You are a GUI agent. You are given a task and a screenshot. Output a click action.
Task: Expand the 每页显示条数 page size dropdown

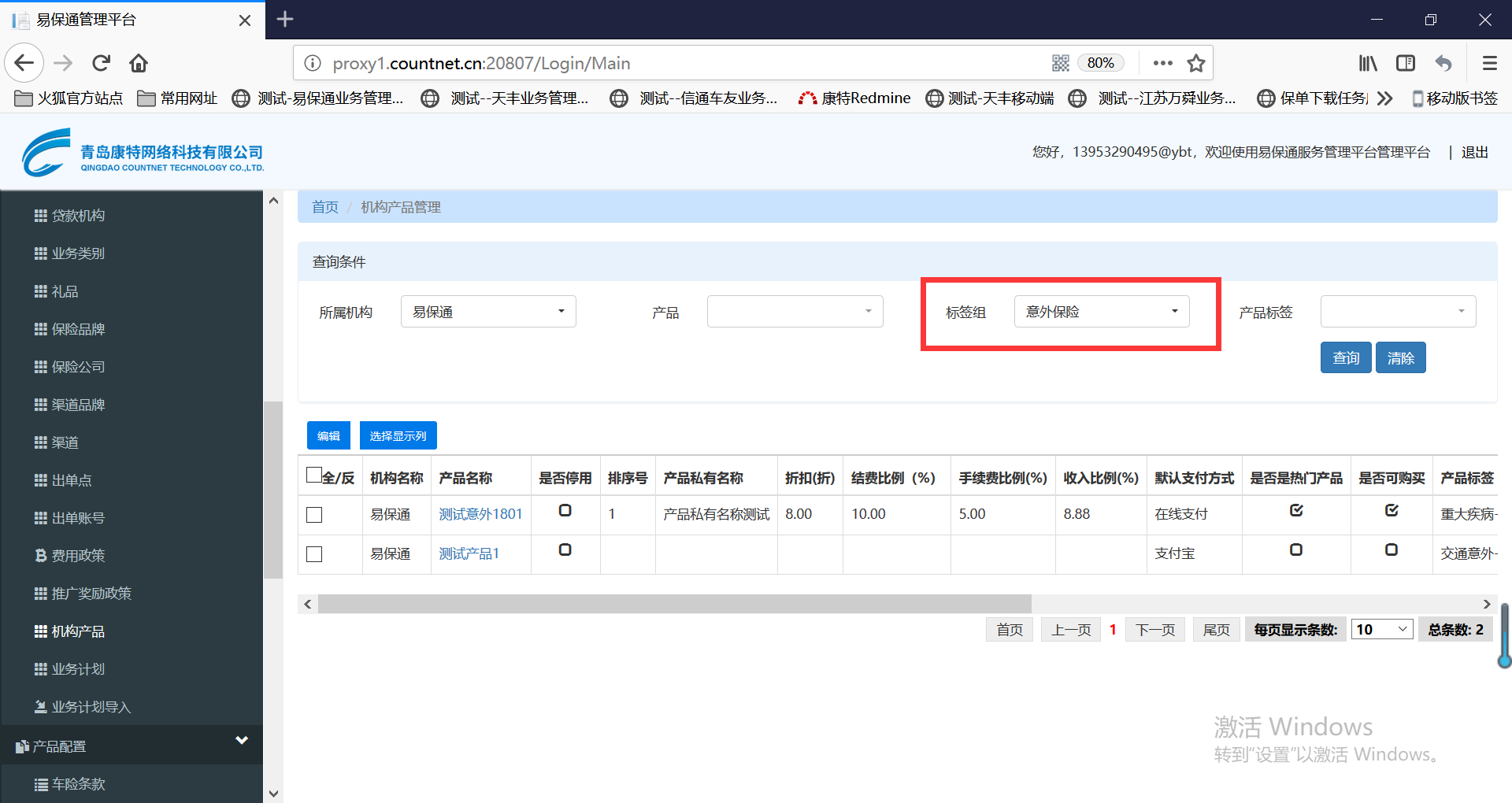click(x=1381, y=630)
